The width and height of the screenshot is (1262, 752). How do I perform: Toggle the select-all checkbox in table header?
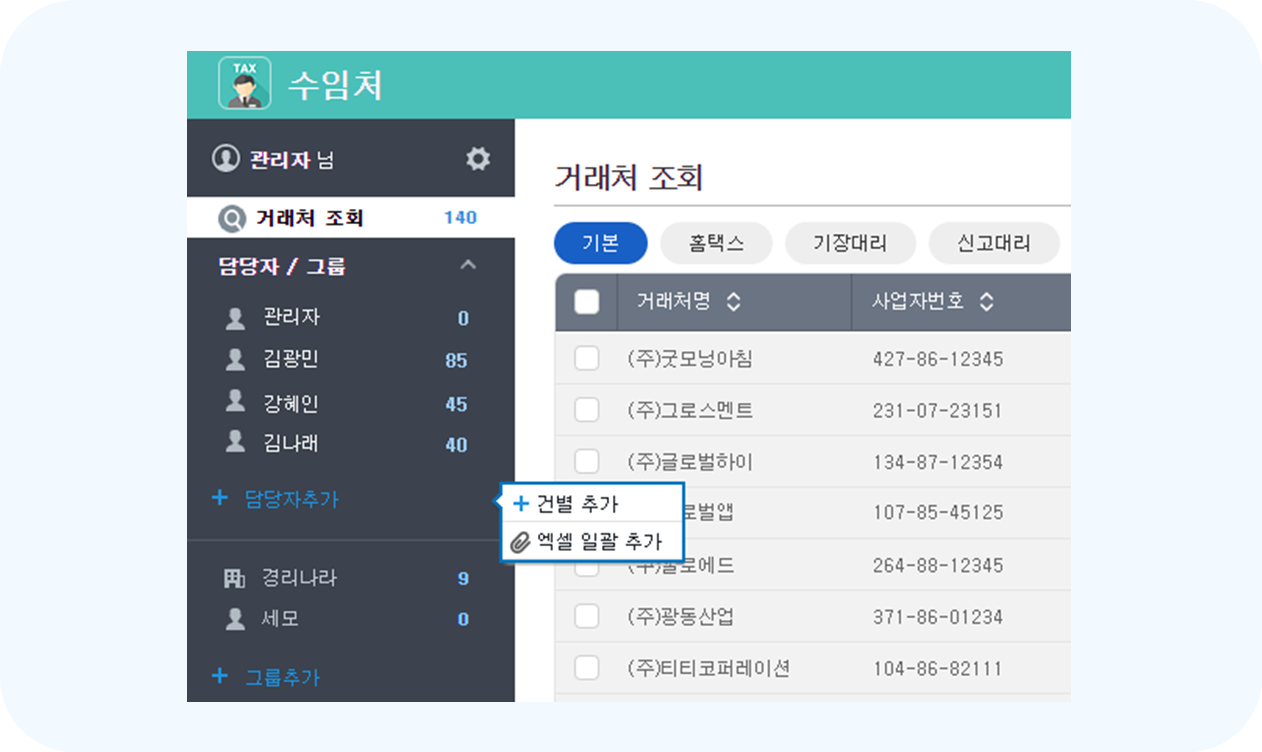(x=587, y=302)
